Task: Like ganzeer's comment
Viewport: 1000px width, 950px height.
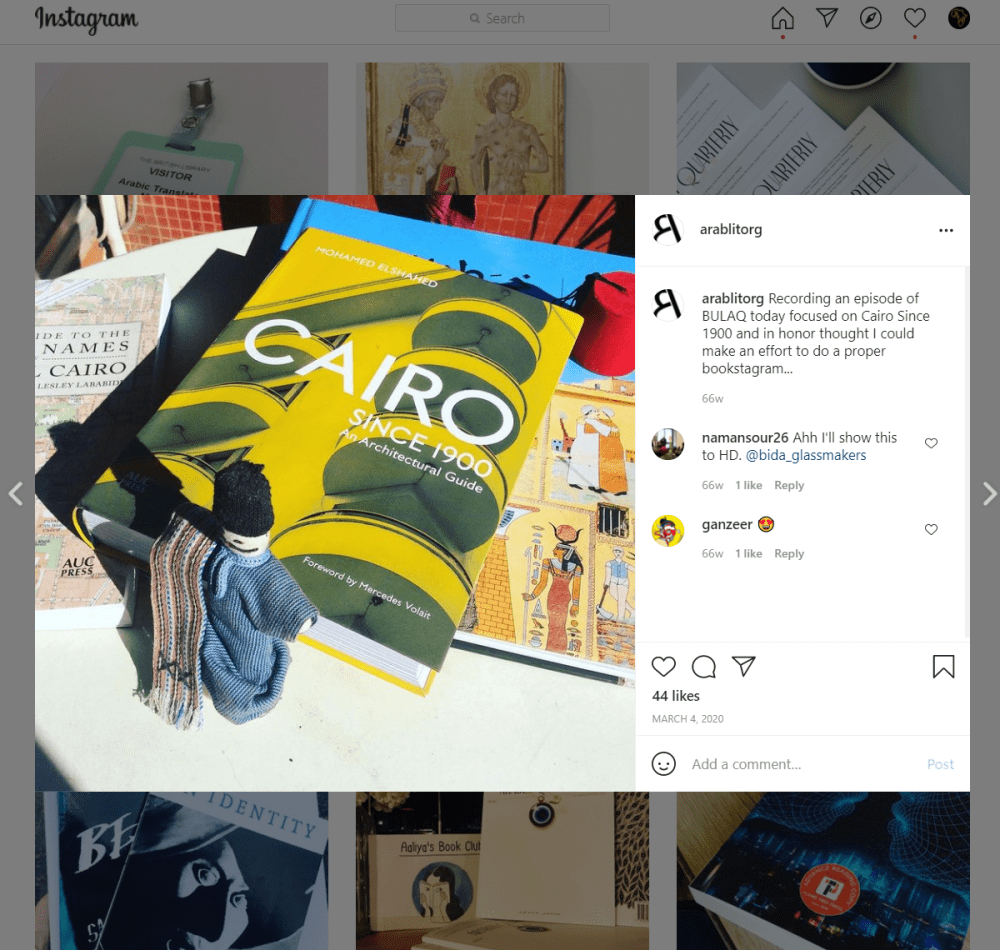Action: point(931,529)
